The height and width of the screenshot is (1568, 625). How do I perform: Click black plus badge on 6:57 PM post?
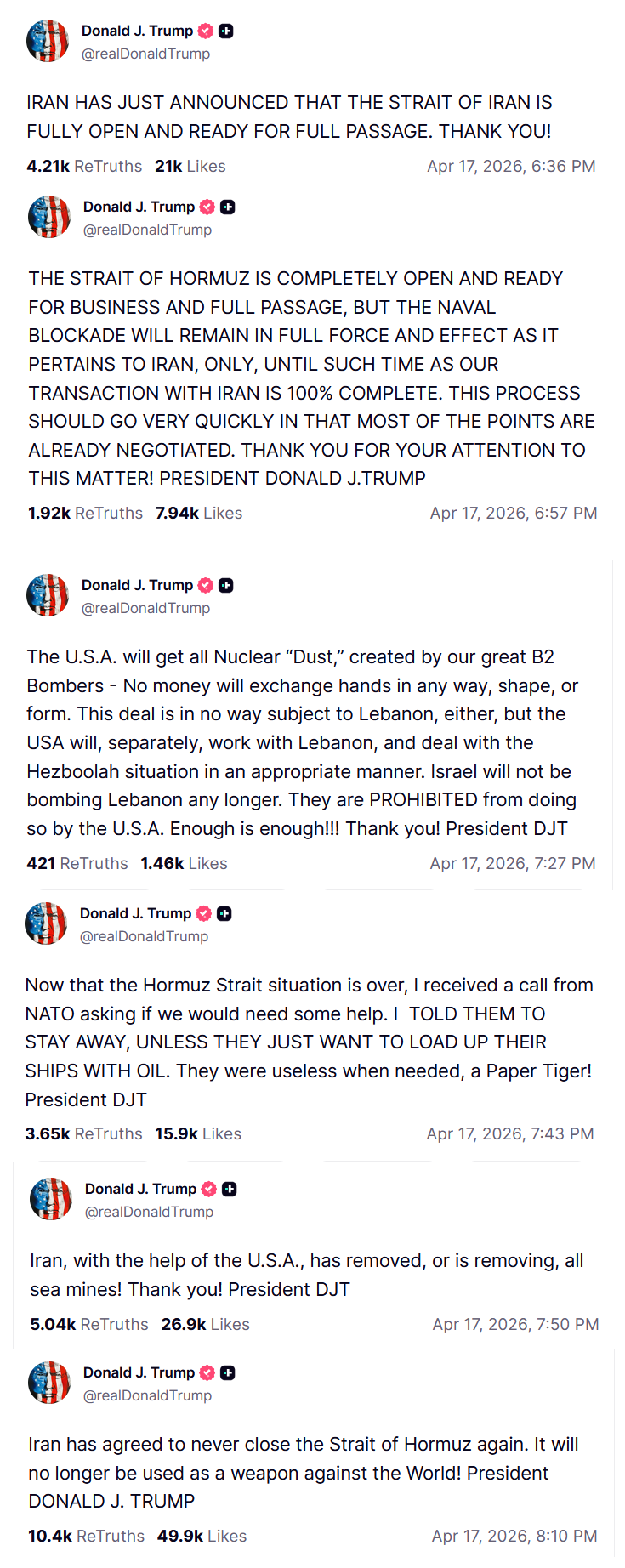(x=228, y=207)
